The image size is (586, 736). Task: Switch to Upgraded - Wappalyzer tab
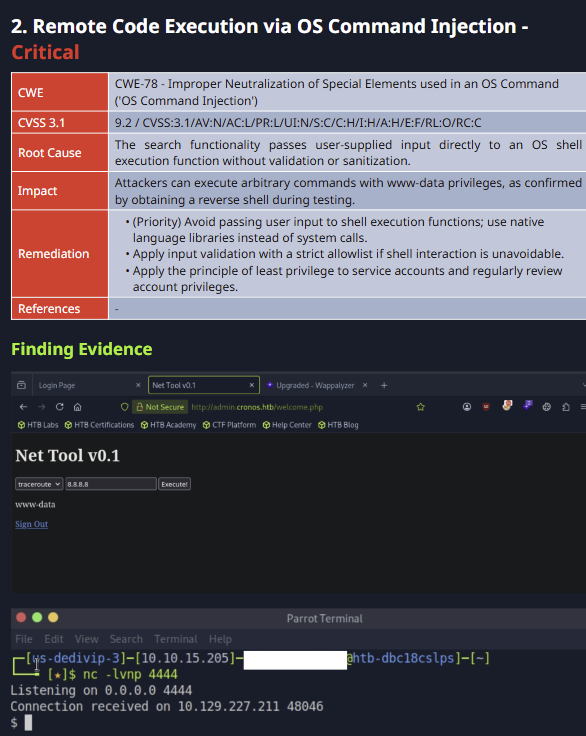(x=316, y=385)
